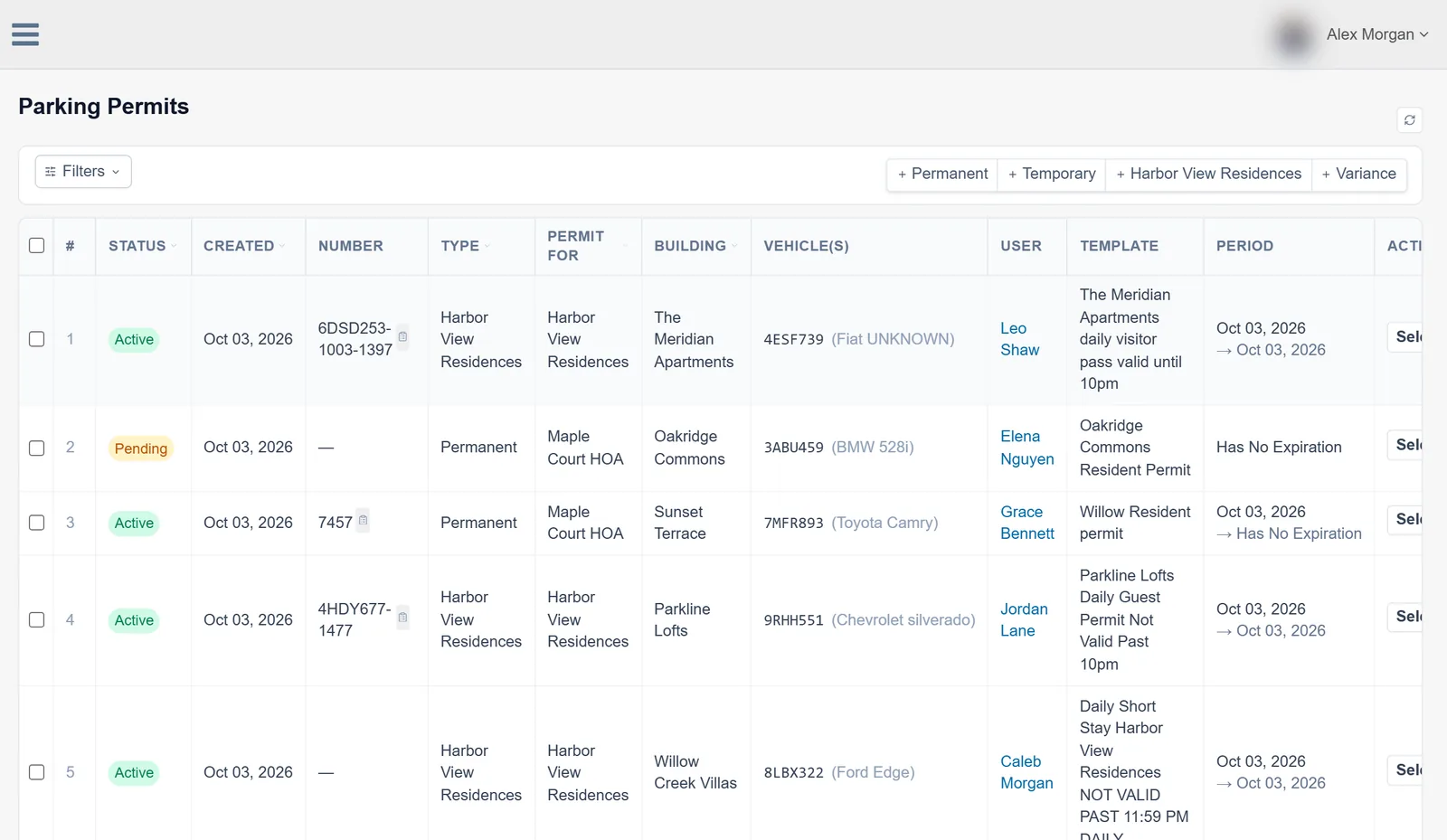The height and width of the screenshot is (840, 1447).
Task: Copy permit number 7457 icon
Action: (363, 520)
